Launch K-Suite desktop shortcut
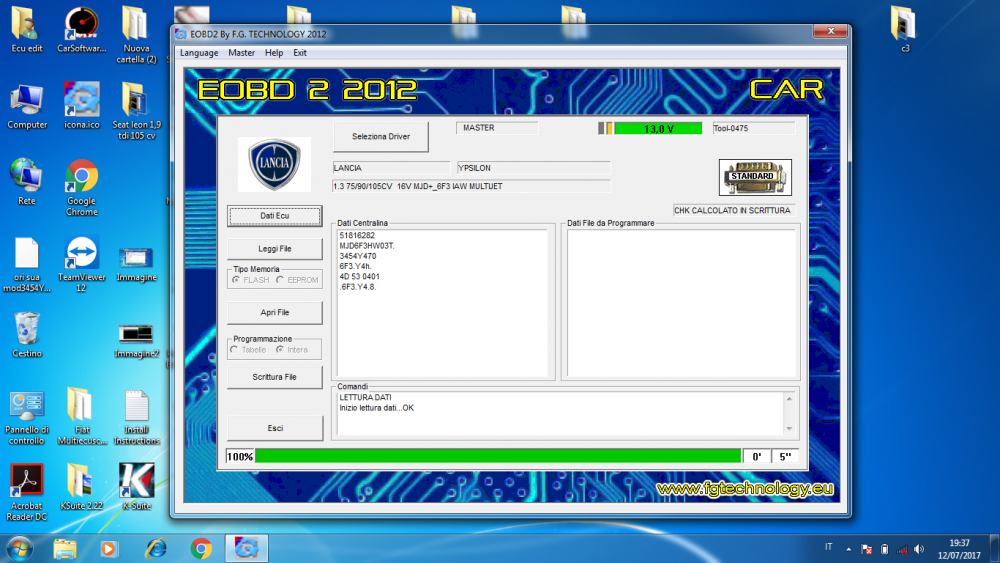 (x=136, y=487)
